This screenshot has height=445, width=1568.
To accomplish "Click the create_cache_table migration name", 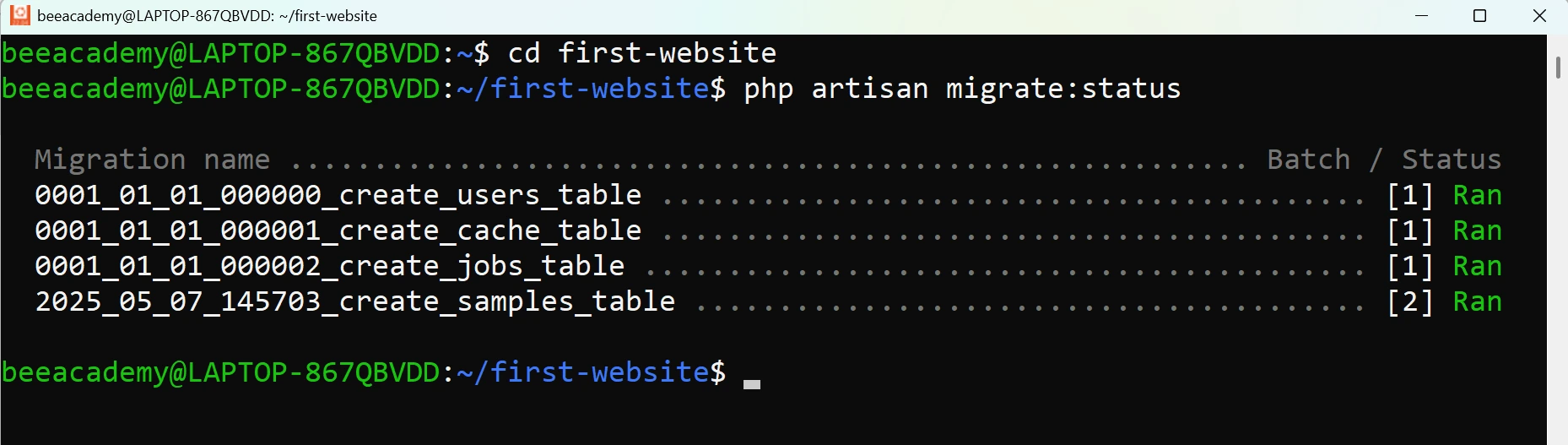I will pyautogui.click(x=338, y=231).
